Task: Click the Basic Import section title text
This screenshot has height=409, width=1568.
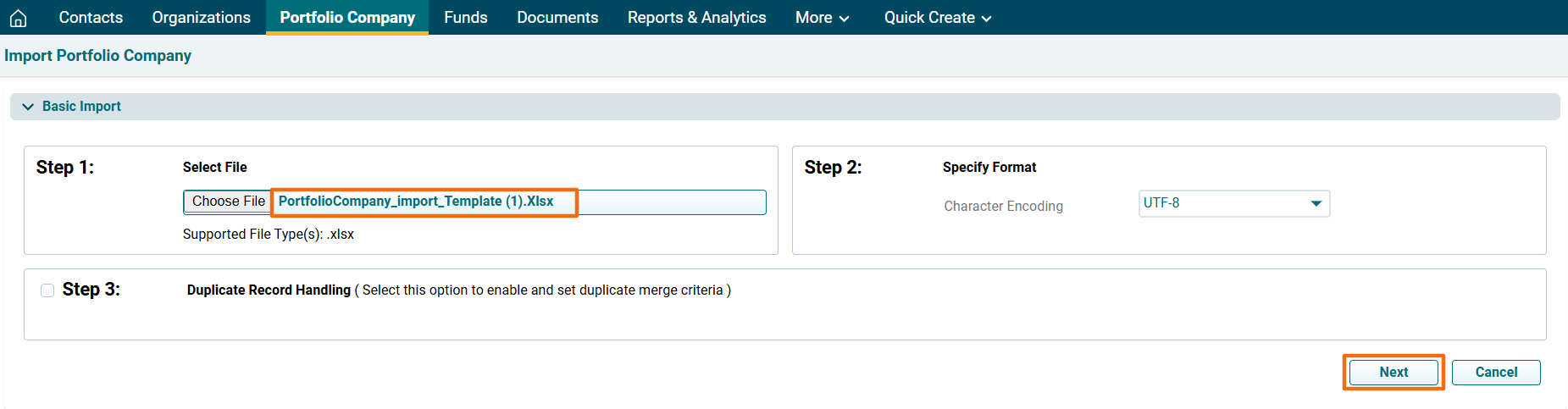Action: 81,107
